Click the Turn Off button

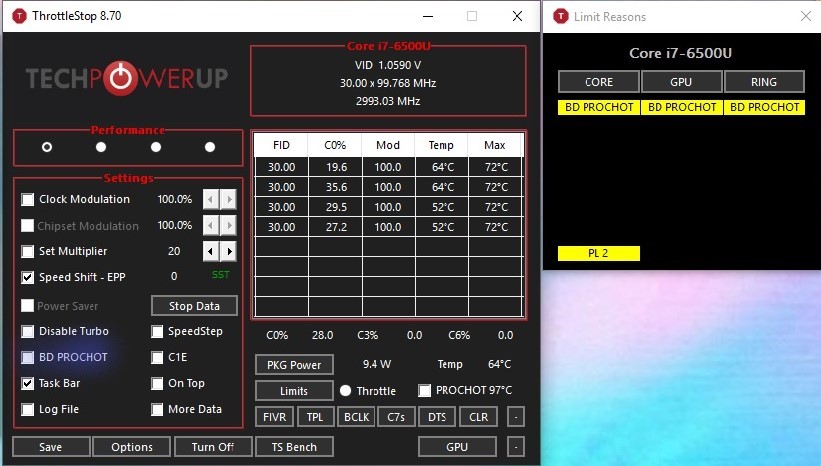click(213, 447)
